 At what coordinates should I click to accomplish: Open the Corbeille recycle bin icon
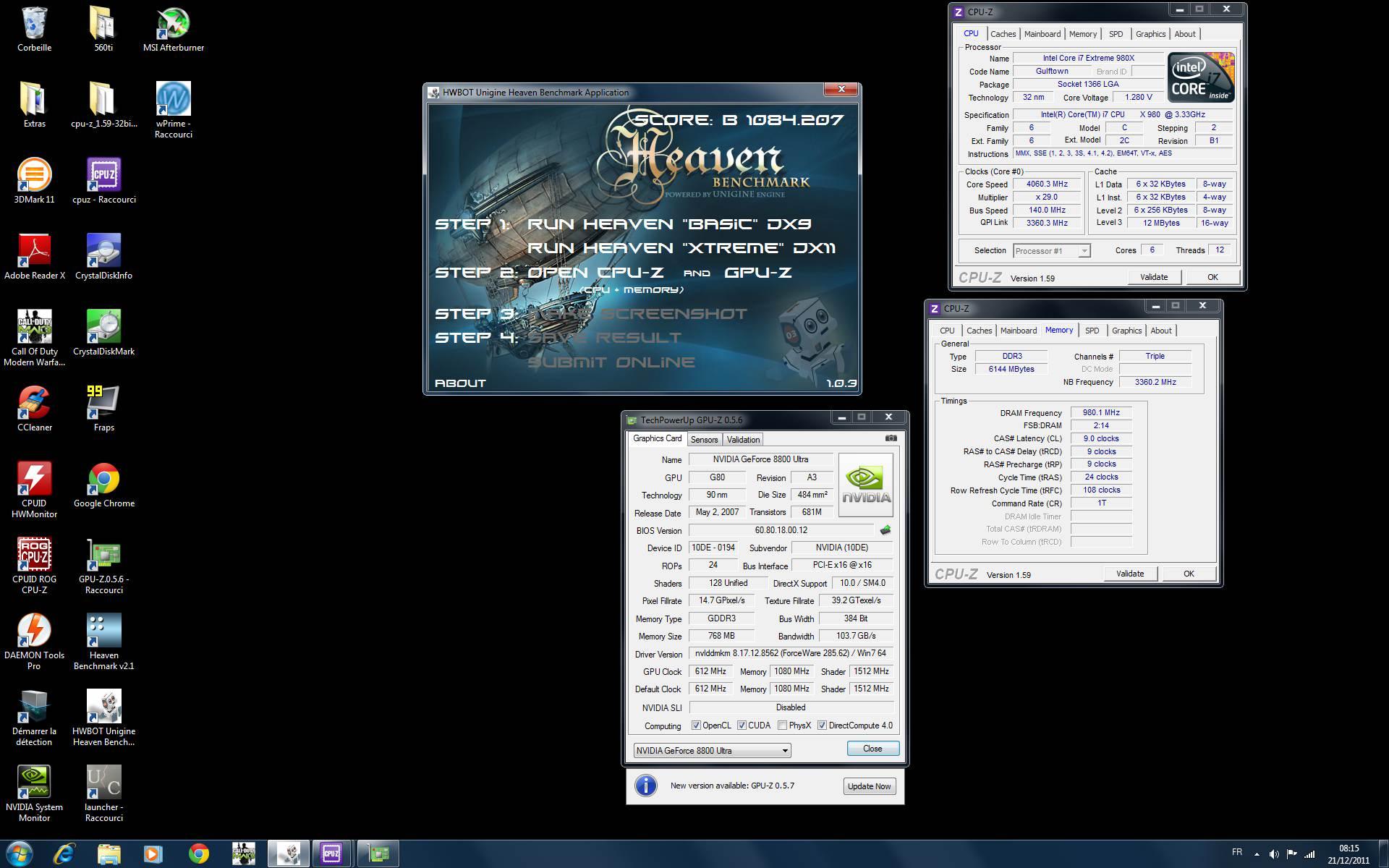point(34,29)
